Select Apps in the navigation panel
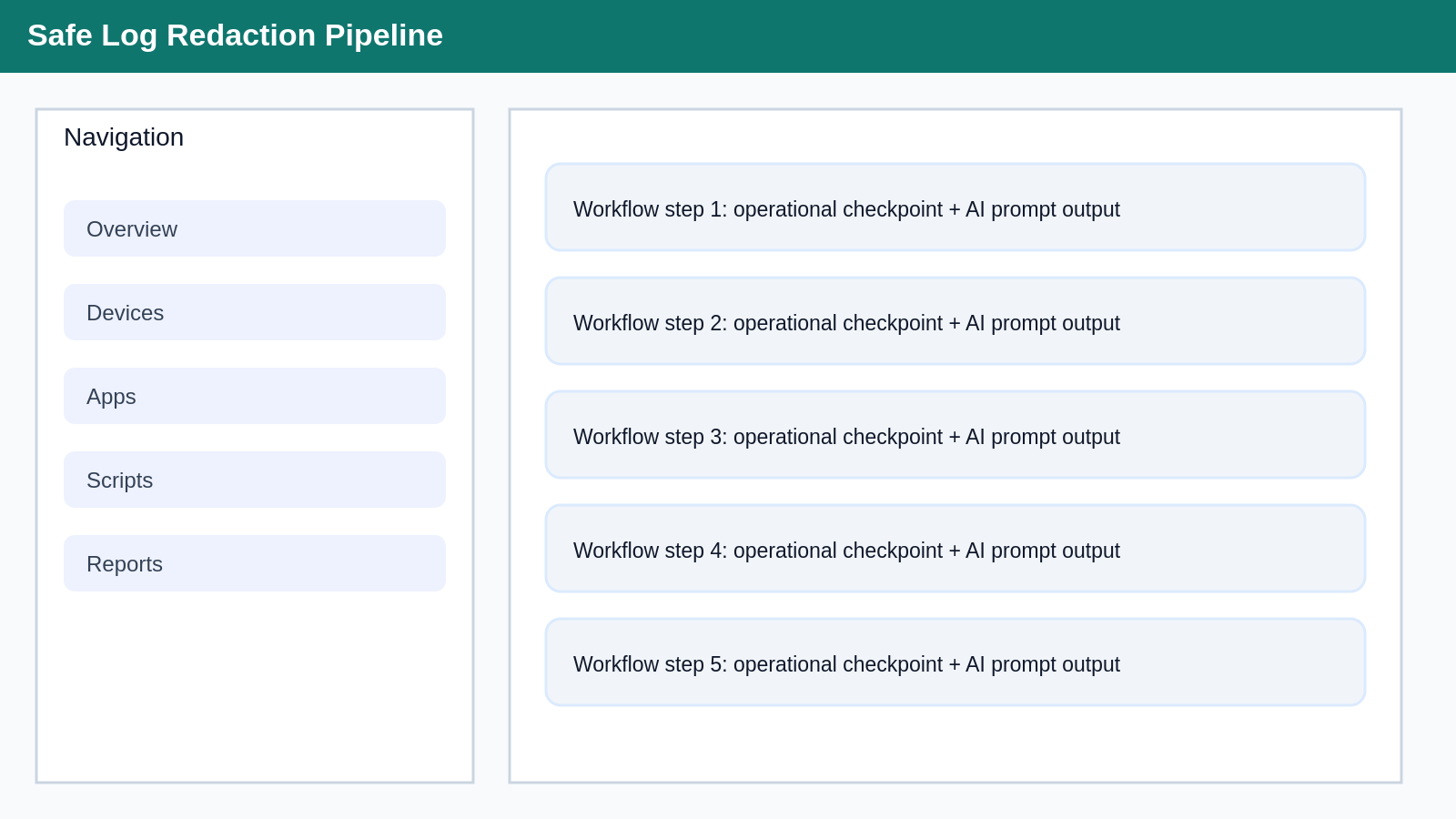Image resolution: width=1456 pixels, height=819 pixels. 254,396
